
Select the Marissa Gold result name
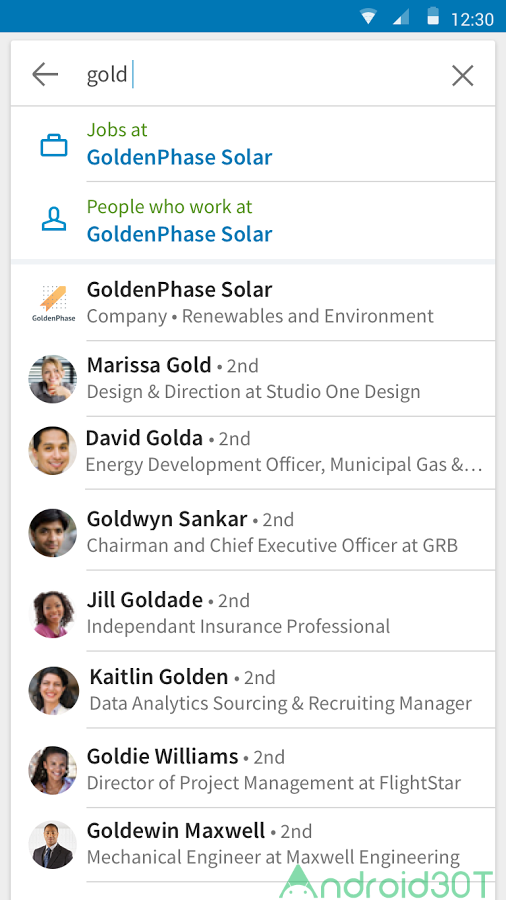[149, 365]
